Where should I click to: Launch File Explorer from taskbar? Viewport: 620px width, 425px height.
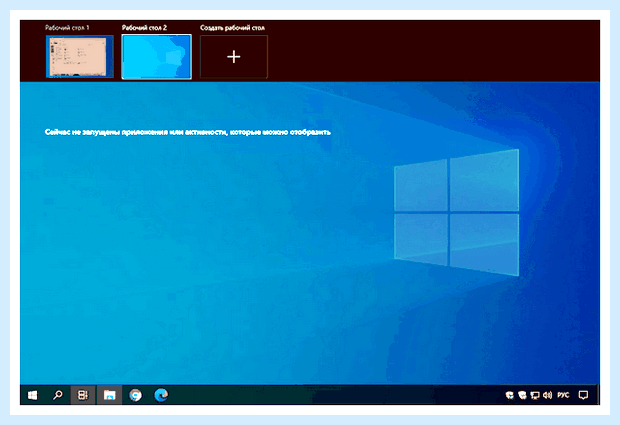(109, 395)
